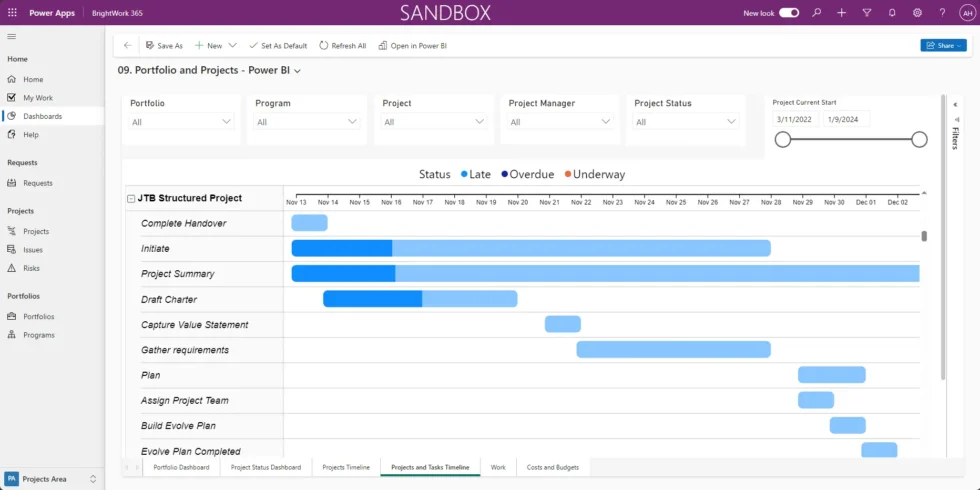Click the Share button

[x=943, y=45]
